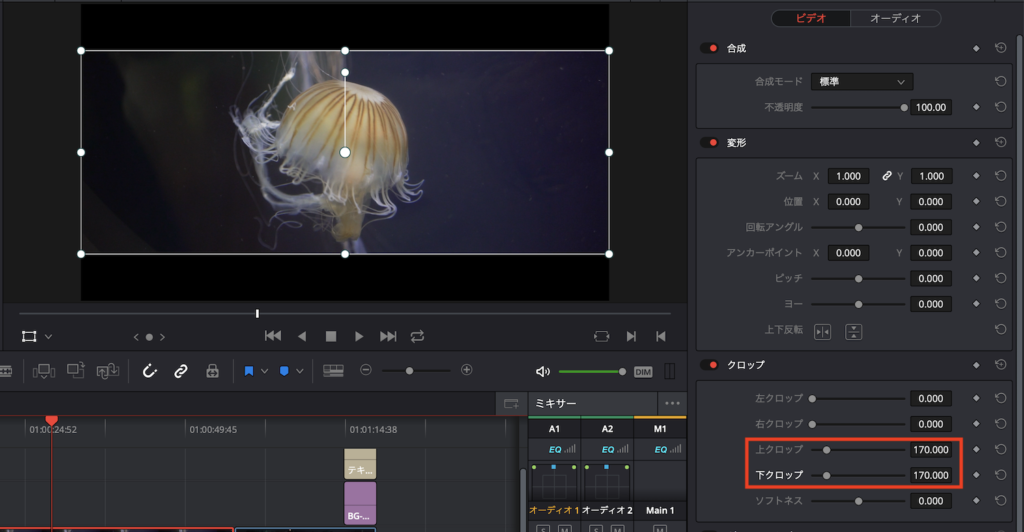
Task: Switch to the オーディオ tab
Action: [x=896, y=18]
